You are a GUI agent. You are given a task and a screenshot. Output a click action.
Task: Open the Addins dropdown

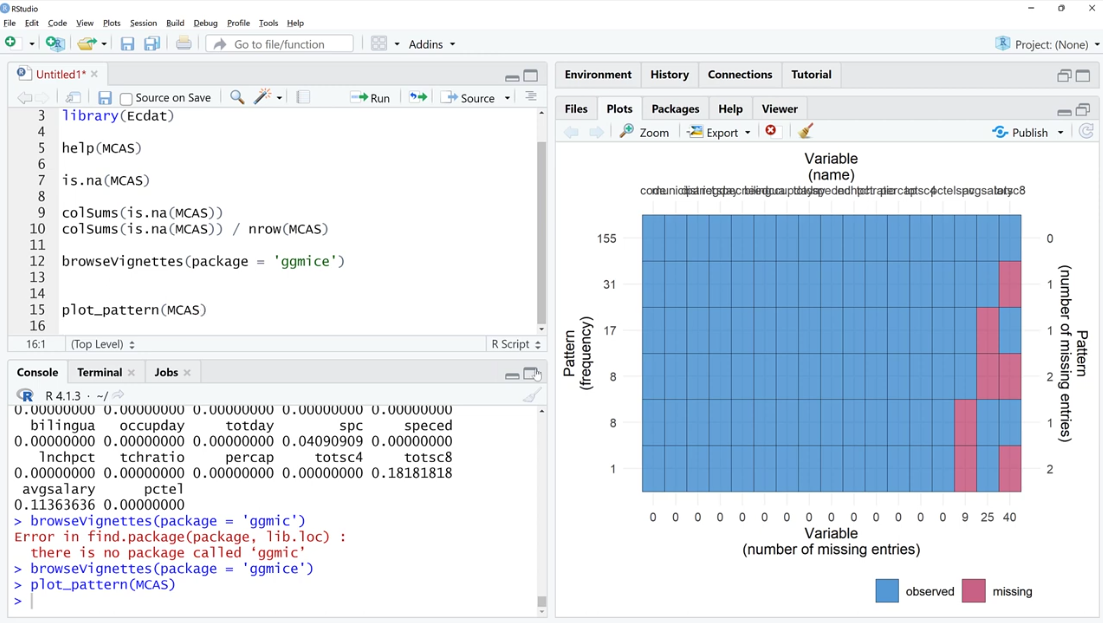[x=432, y=44]
